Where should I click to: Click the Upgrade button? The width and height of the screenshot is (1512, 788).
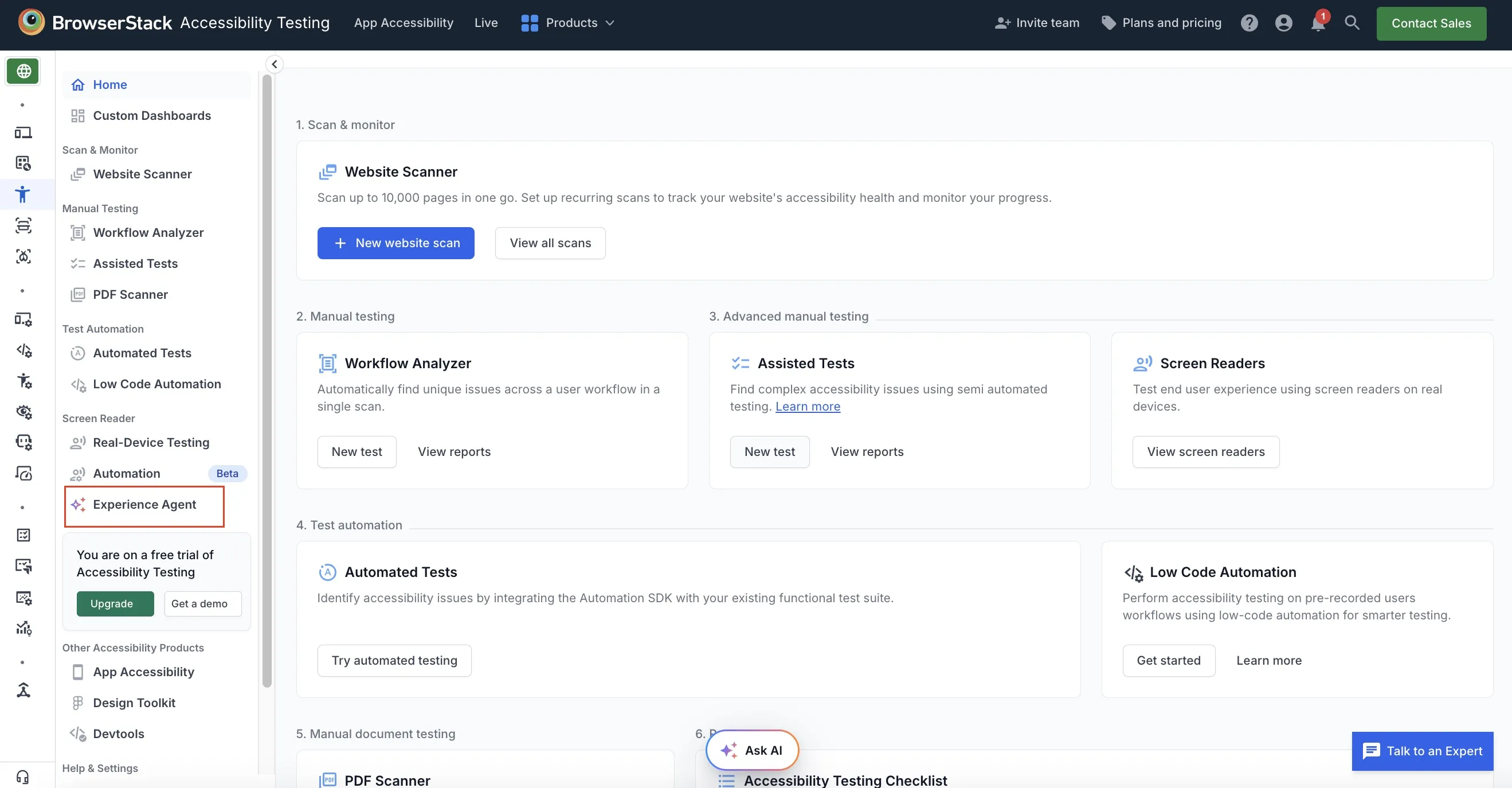115,604
